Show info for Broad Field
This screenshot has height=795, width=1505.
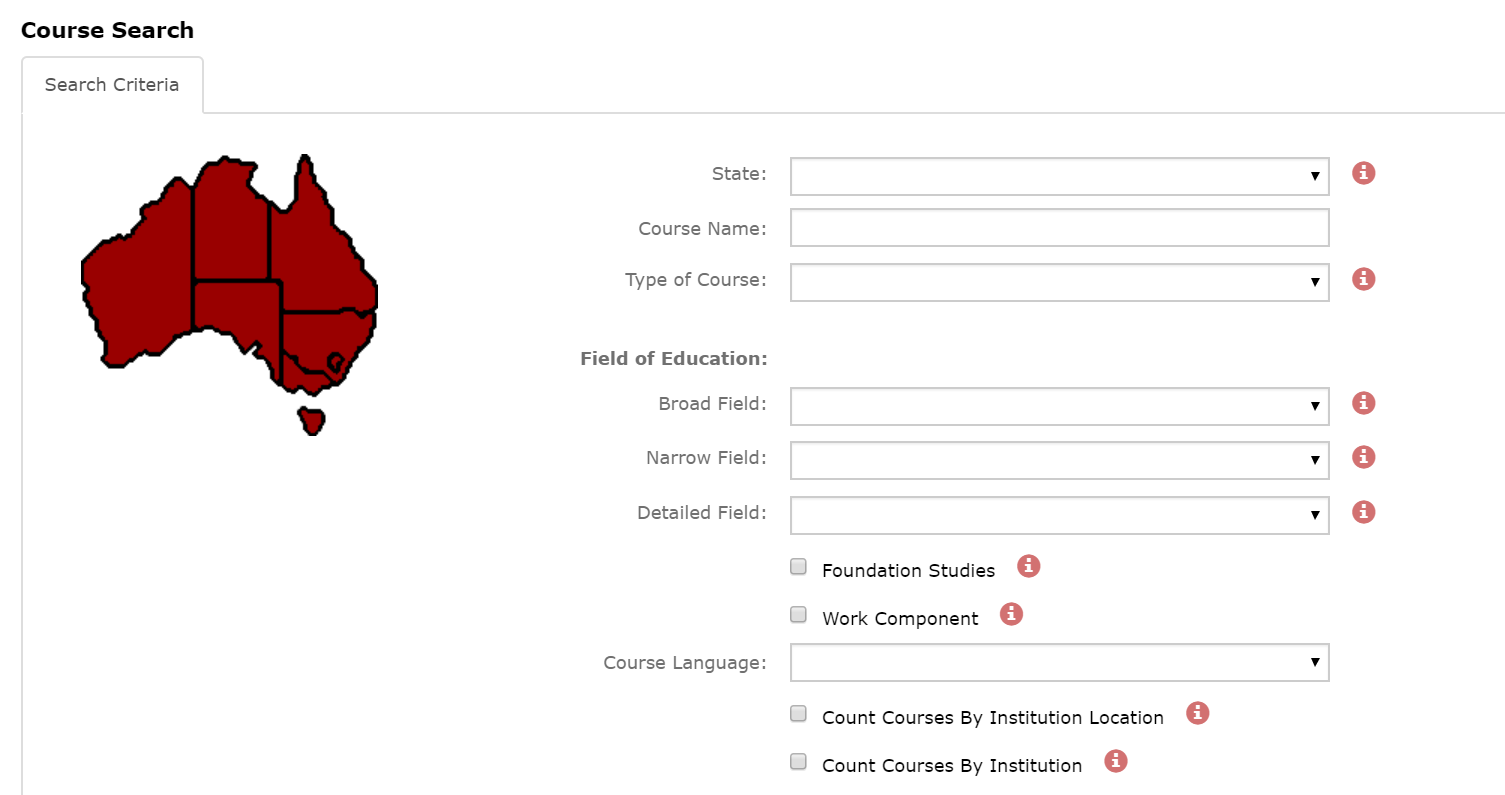tap(1363, 403)
